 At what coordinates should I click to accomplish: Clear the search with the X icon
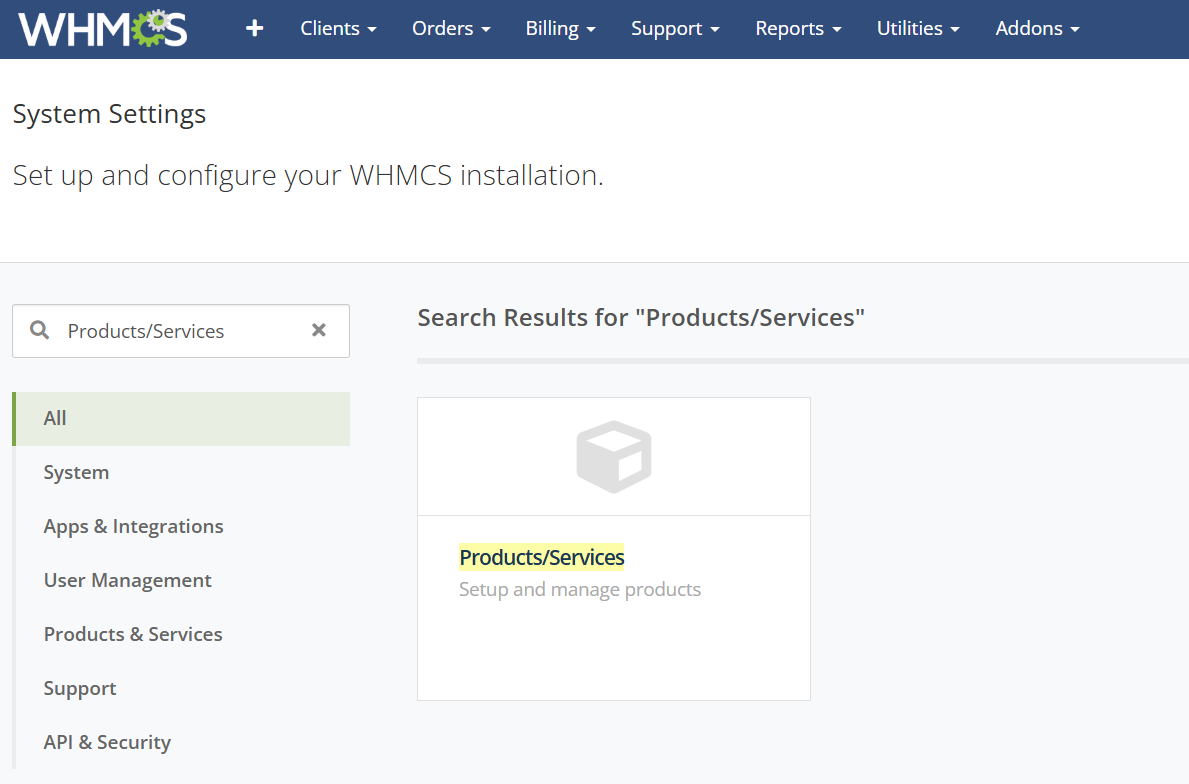click(x=319, y=330)
